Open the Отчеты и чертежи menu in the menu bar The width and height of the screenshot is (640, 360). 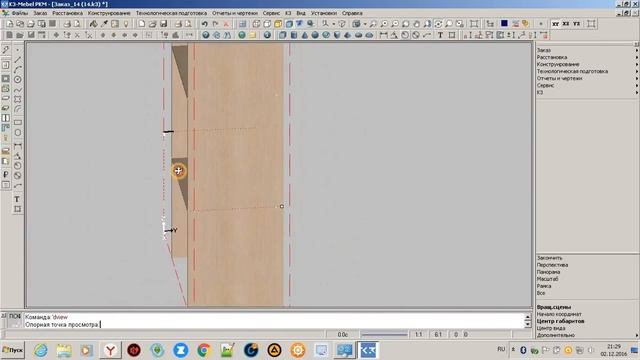235,13
